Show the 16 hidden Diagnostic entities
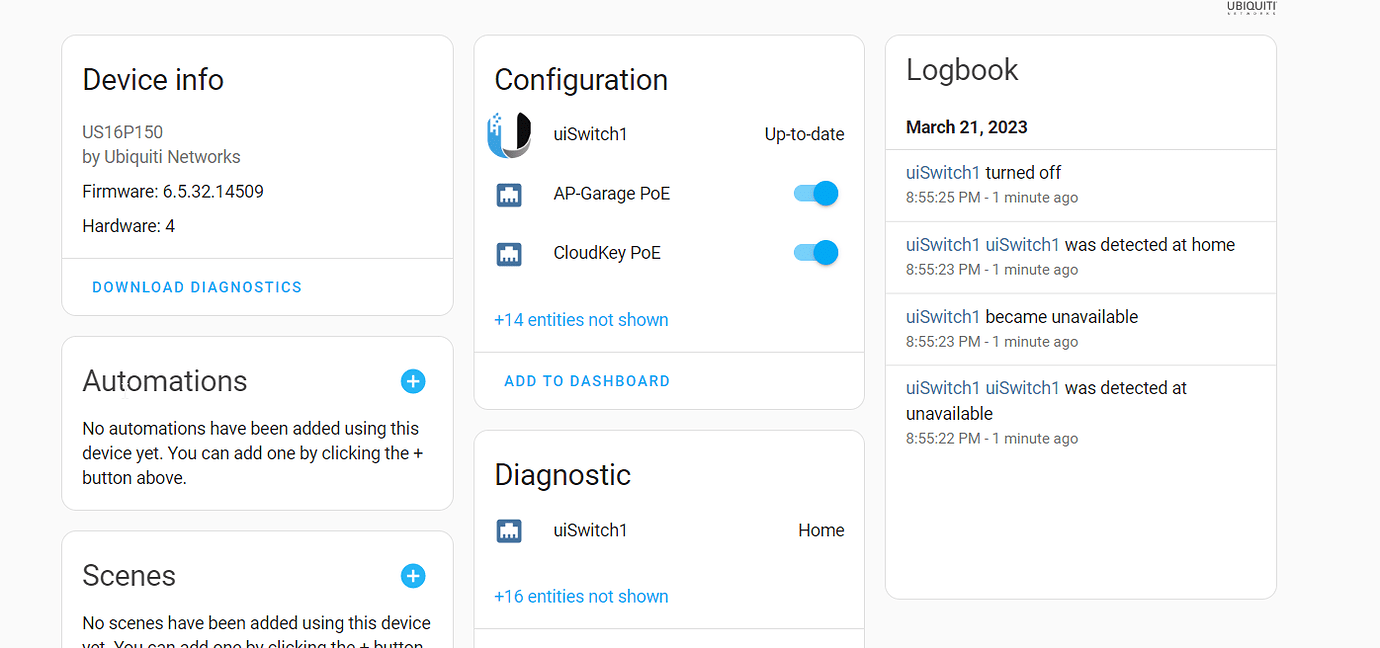The image size is (1380, 648). (x=581, y=596)
